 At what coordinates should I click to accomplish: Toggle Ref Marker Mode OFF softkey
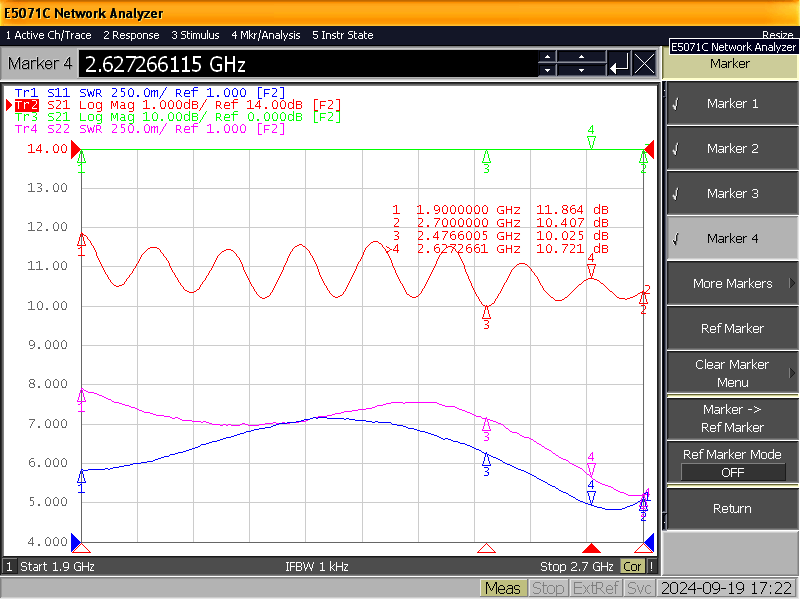pos(733,463)
